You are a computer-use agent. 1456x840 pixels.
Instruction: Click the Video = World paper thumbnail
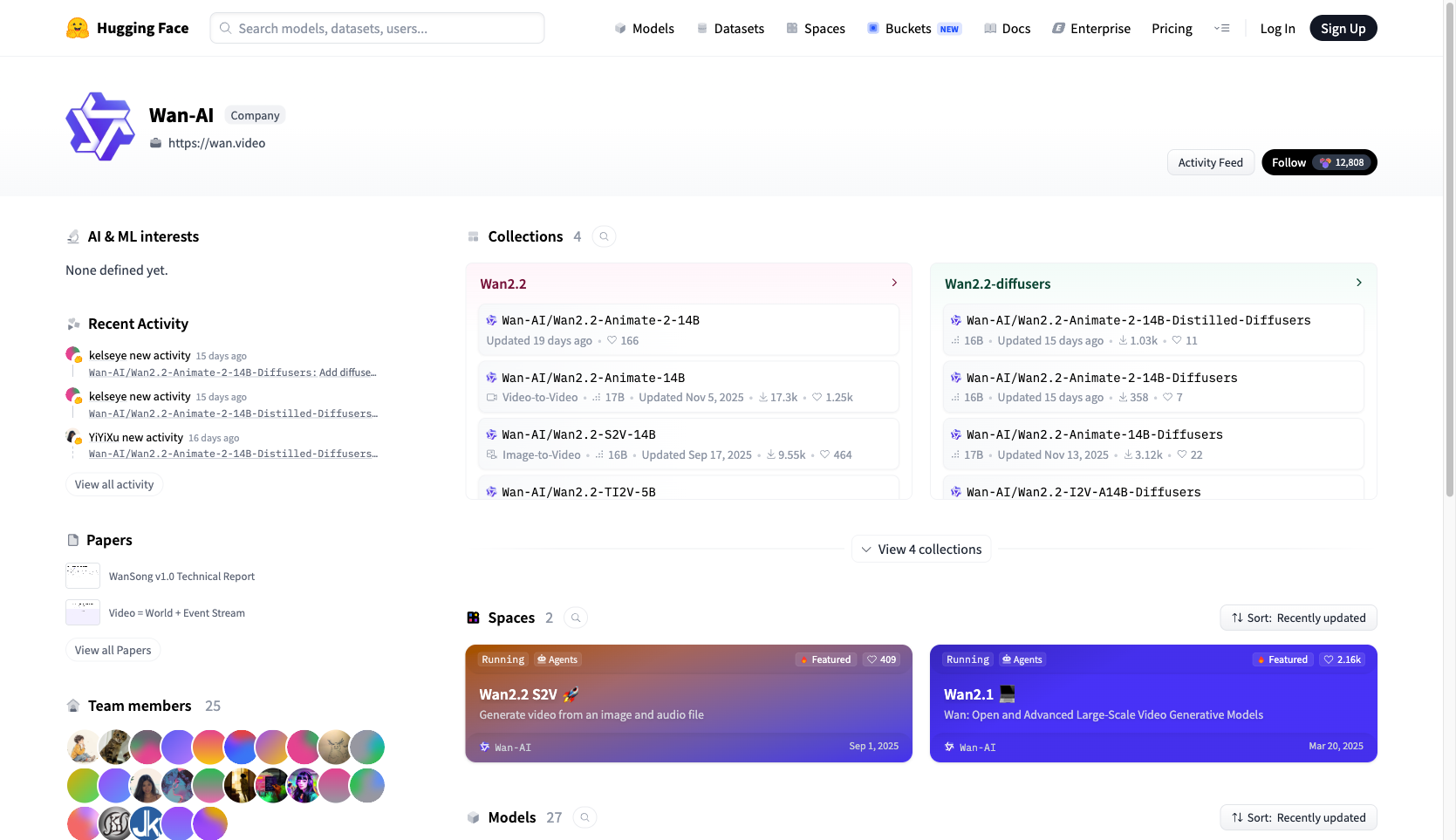[x=83, y=612]
